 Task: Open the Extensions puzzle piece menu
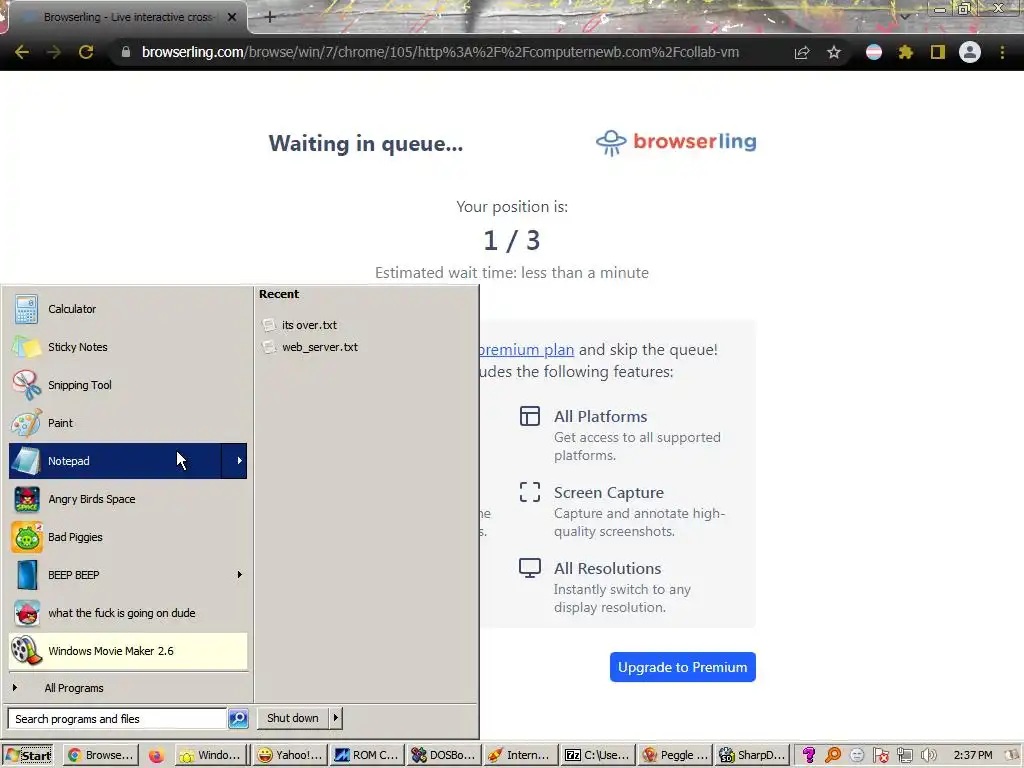(x=906, y=52)
